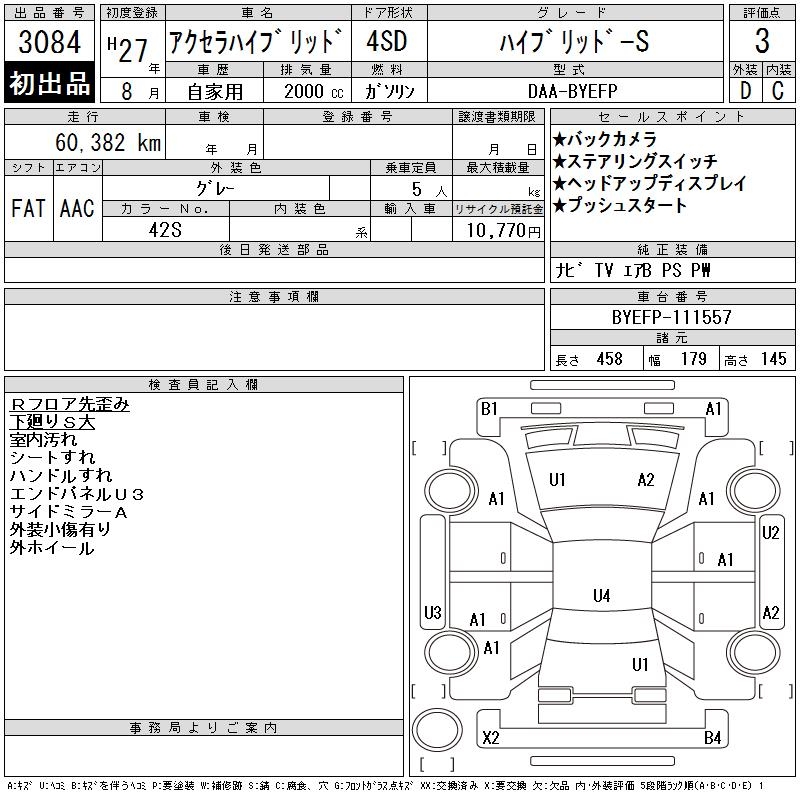The width and height of the screenshot is (800, 800).
Task: Click the lot number 3084
Action: pyautogui.click(x=50, y=44)
